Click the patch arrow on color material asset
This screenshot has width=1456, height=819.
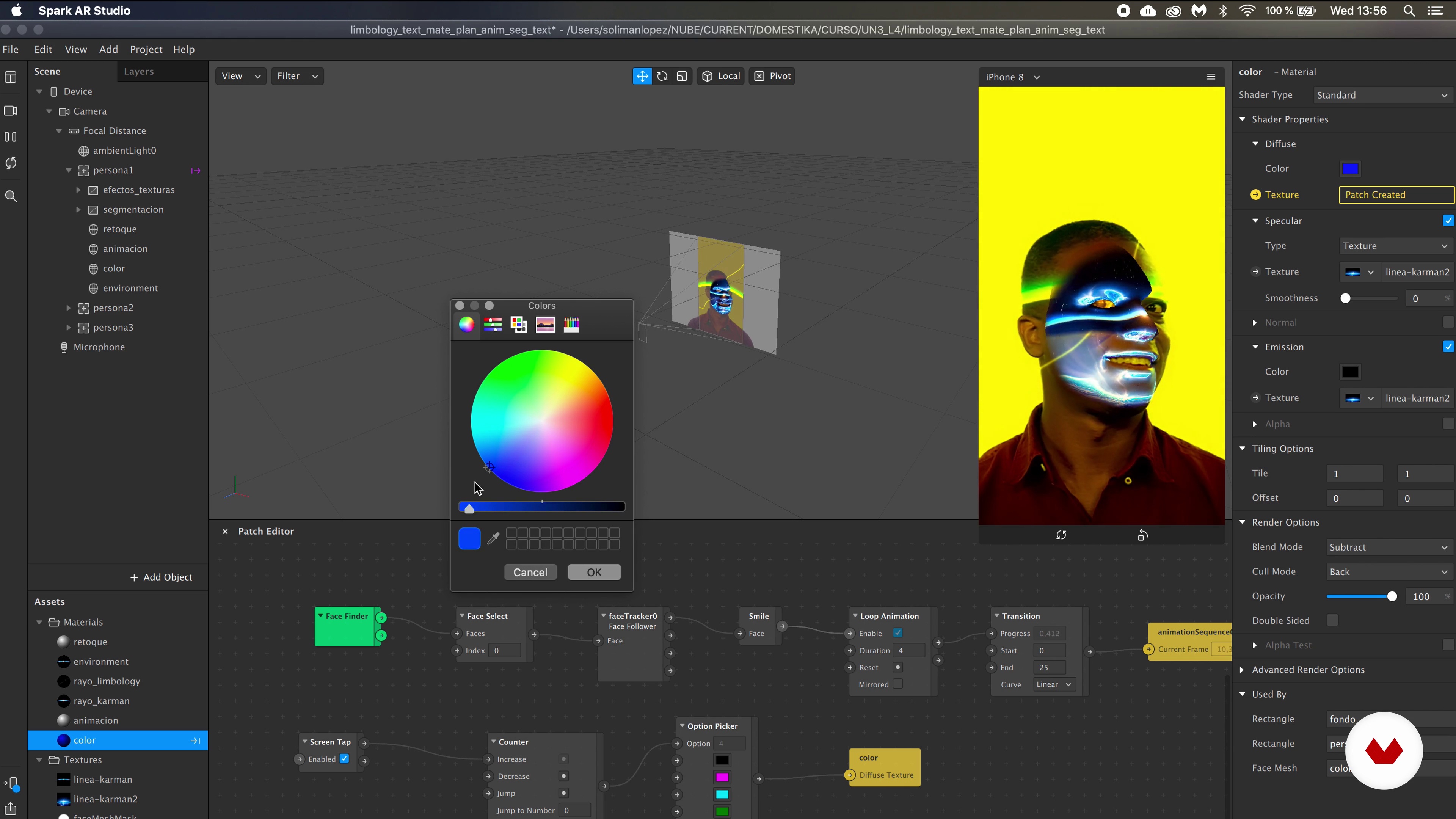[x=195, y=741]
